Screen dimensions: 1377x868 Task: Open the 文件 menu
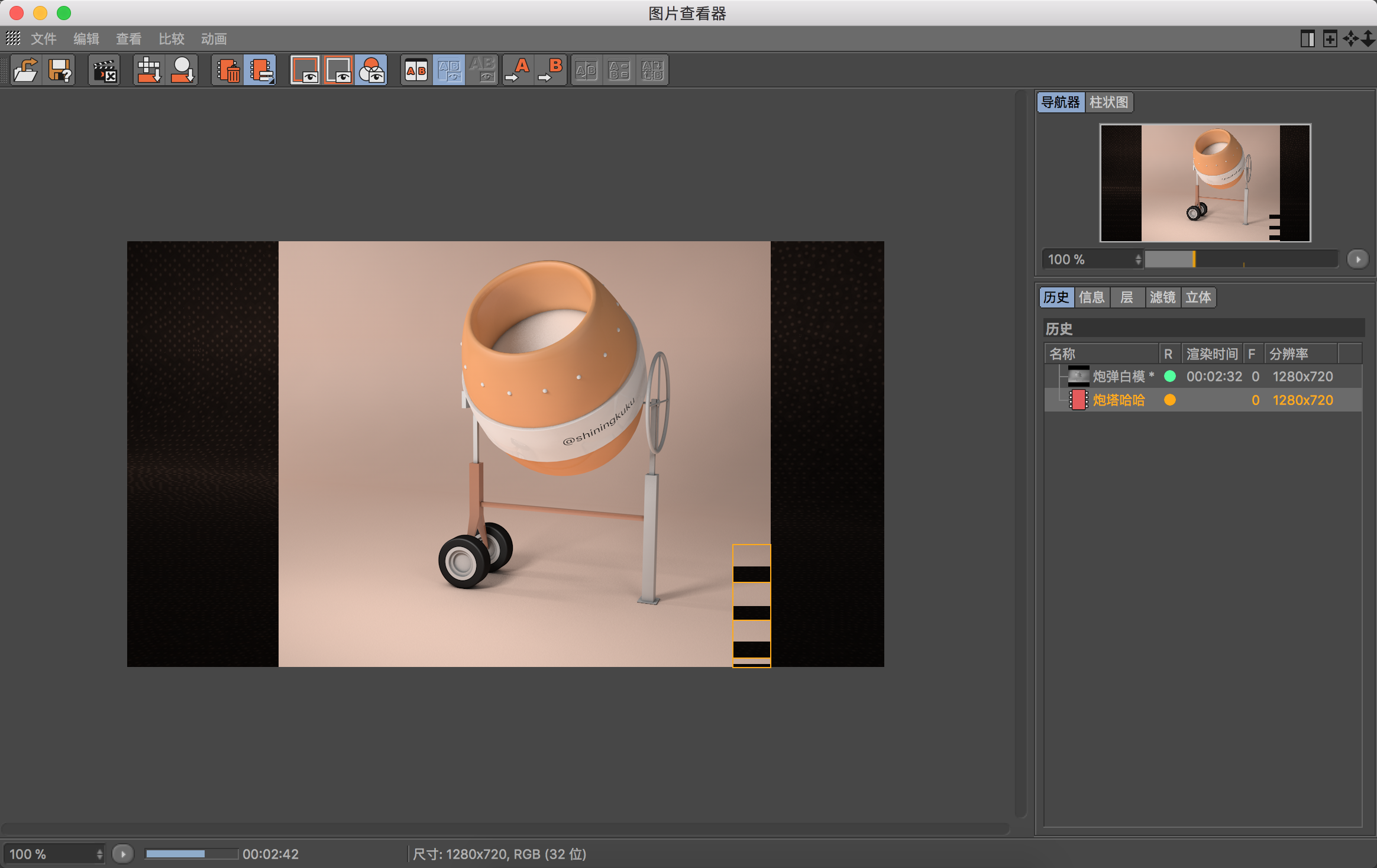(44, 39)
